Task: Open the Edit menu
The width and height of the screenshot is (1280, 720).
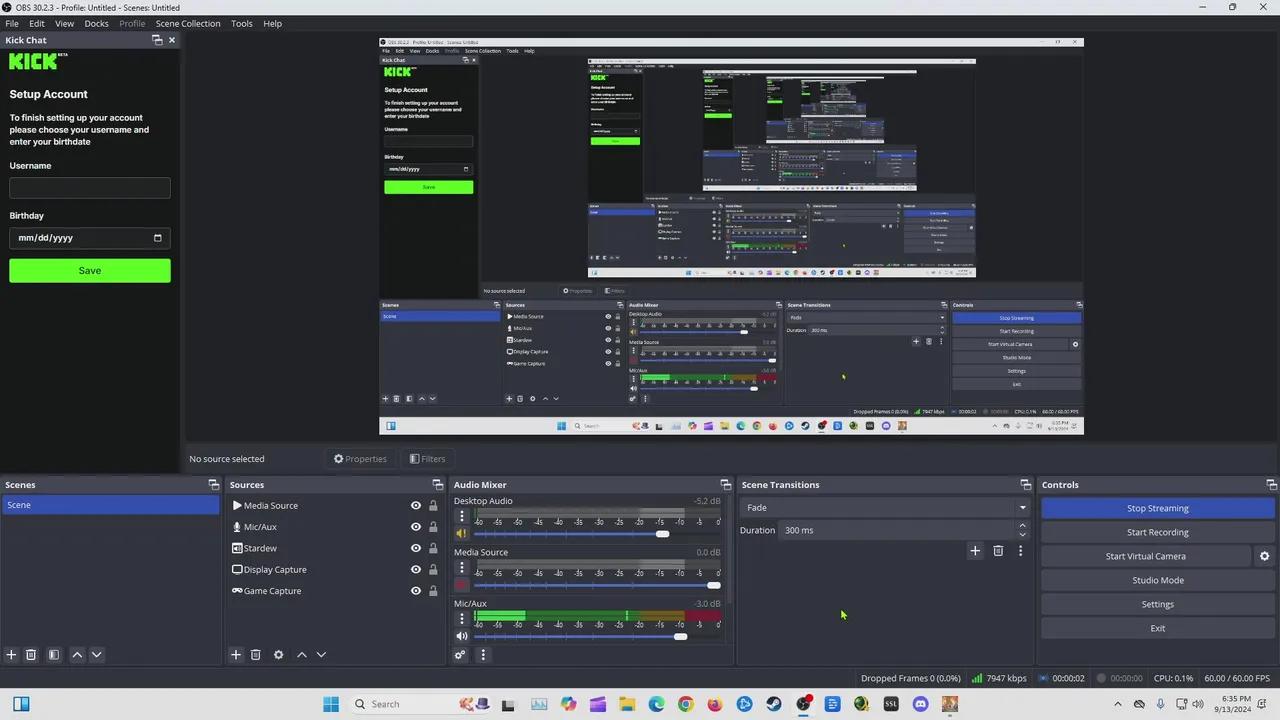Action: (x=37, y=23)
